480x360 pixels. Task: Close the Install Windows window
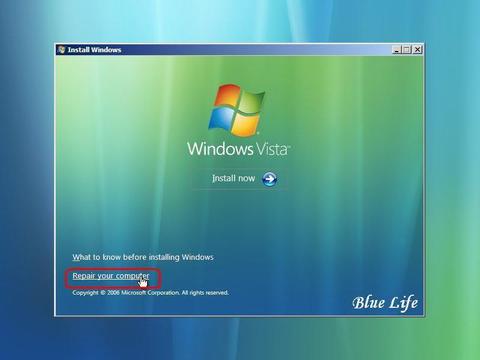(417, 50)
